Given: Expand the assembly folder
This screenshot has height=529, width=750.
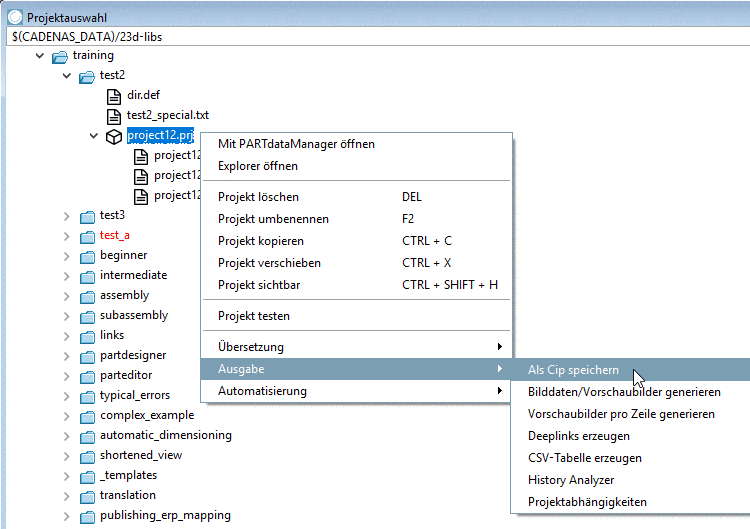Looking at the screenshot, I should coord(66,297).
